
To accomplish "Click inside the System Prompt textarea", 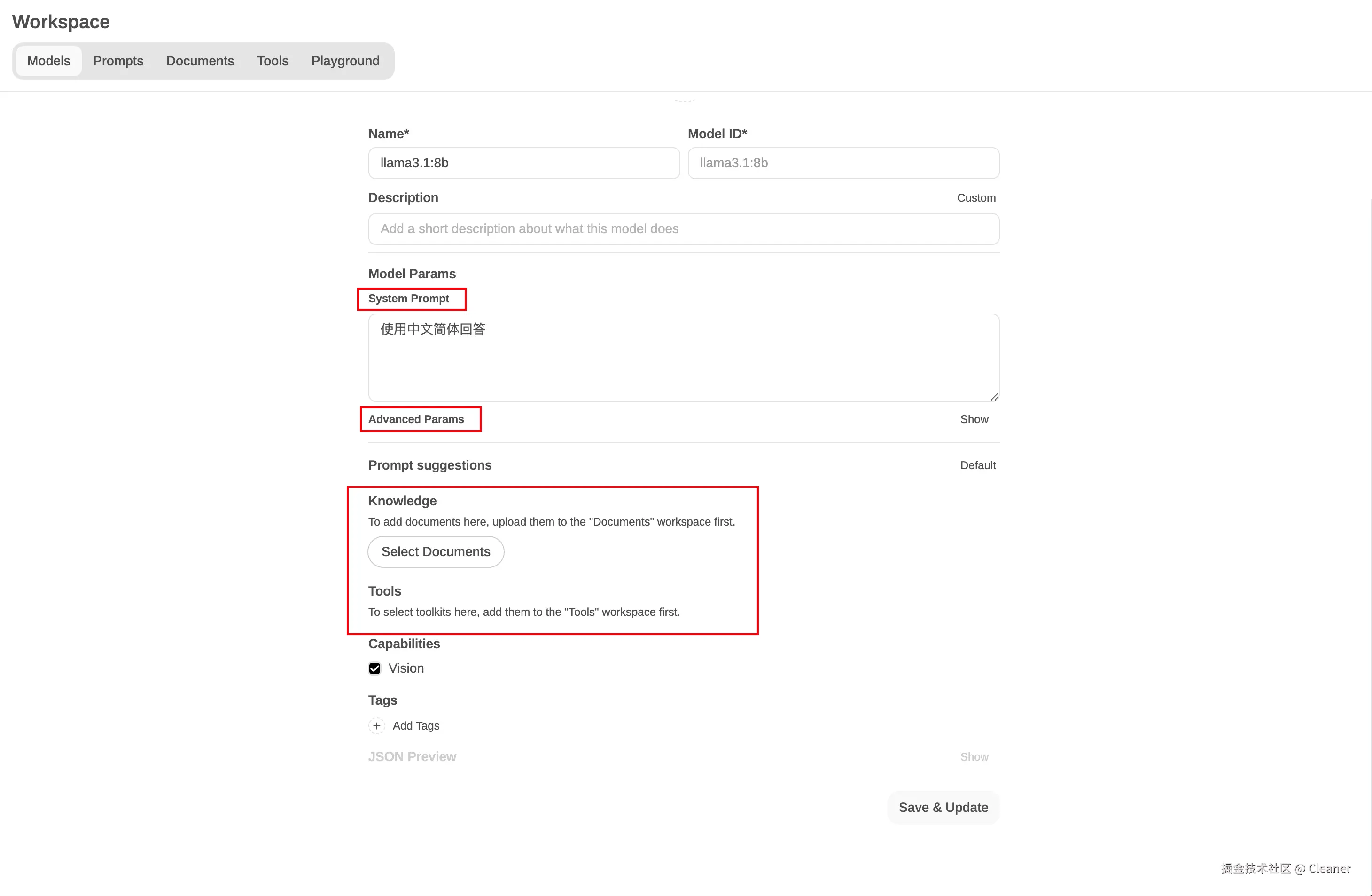I will [x=683, y=357].
